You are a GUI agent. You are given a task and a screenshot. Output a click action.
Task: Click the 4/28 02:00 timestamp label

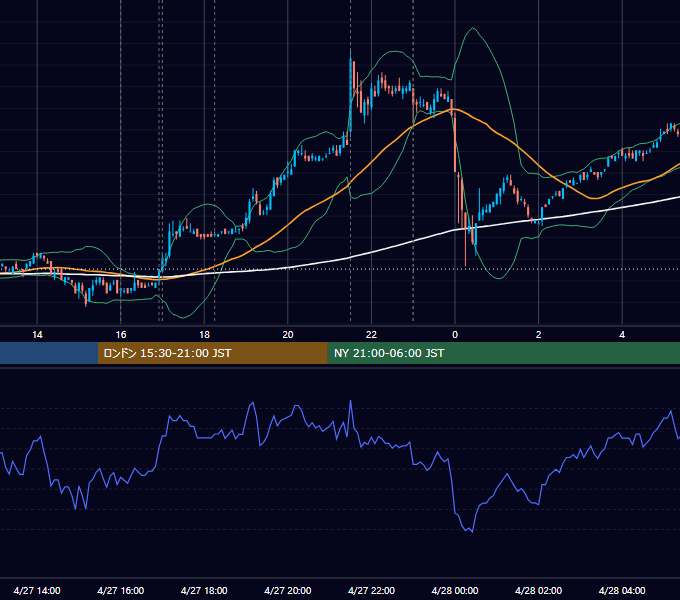538,590
